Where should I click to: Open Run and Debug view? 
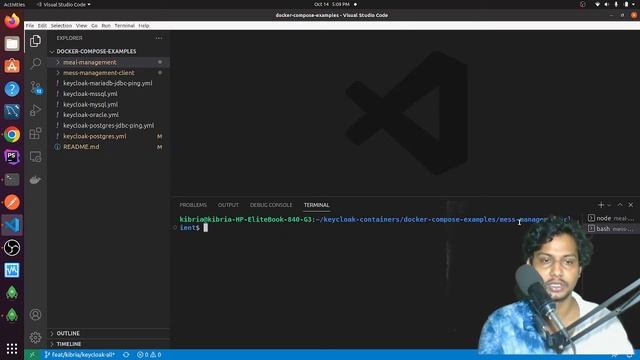(x=36, y=110)
